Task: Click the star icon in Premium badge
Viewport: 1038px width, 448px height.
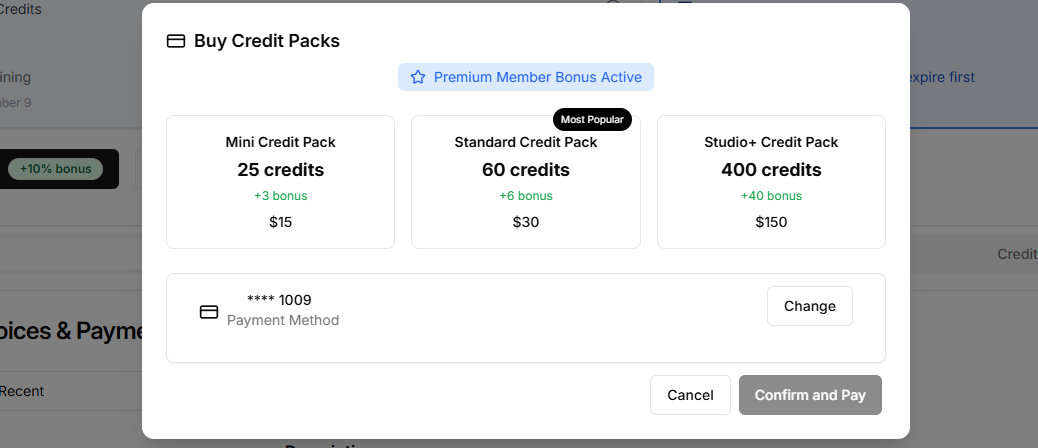Action: pos(418,77)
